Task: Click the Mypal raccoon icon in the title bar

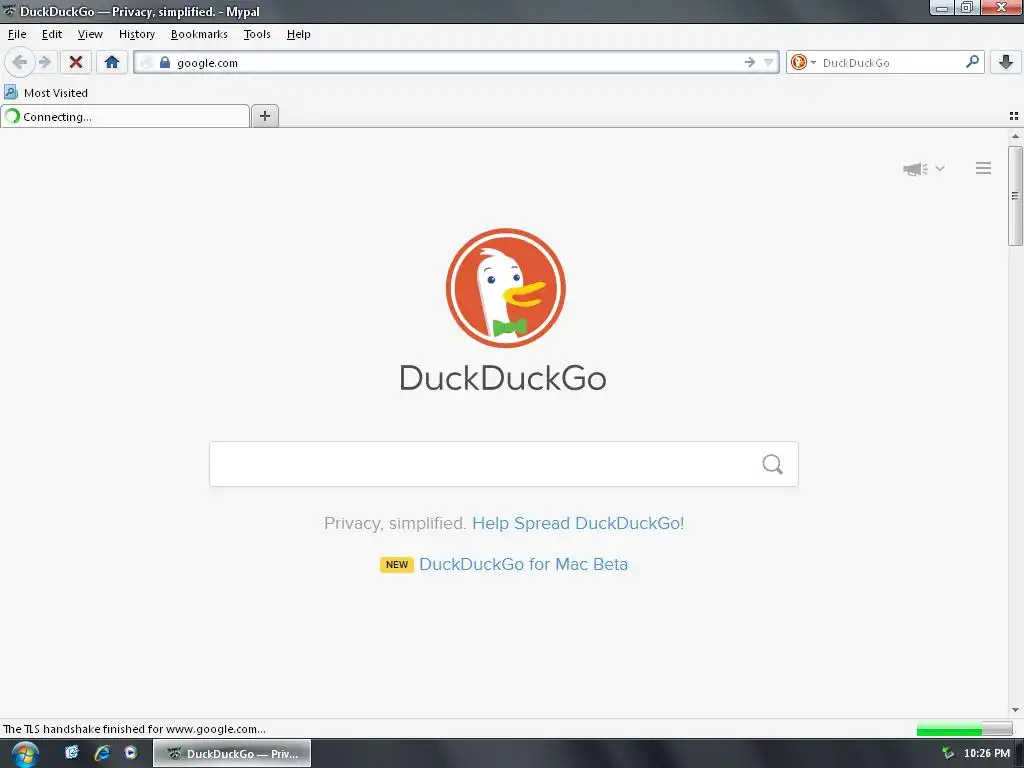Action: [x=10, y=11]
